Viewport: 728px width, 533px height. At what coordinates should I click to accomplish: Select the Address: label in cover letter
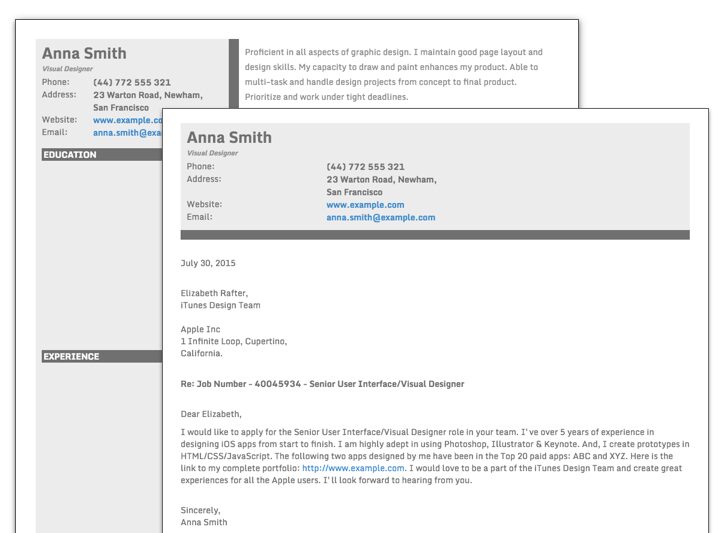(204, 179)
